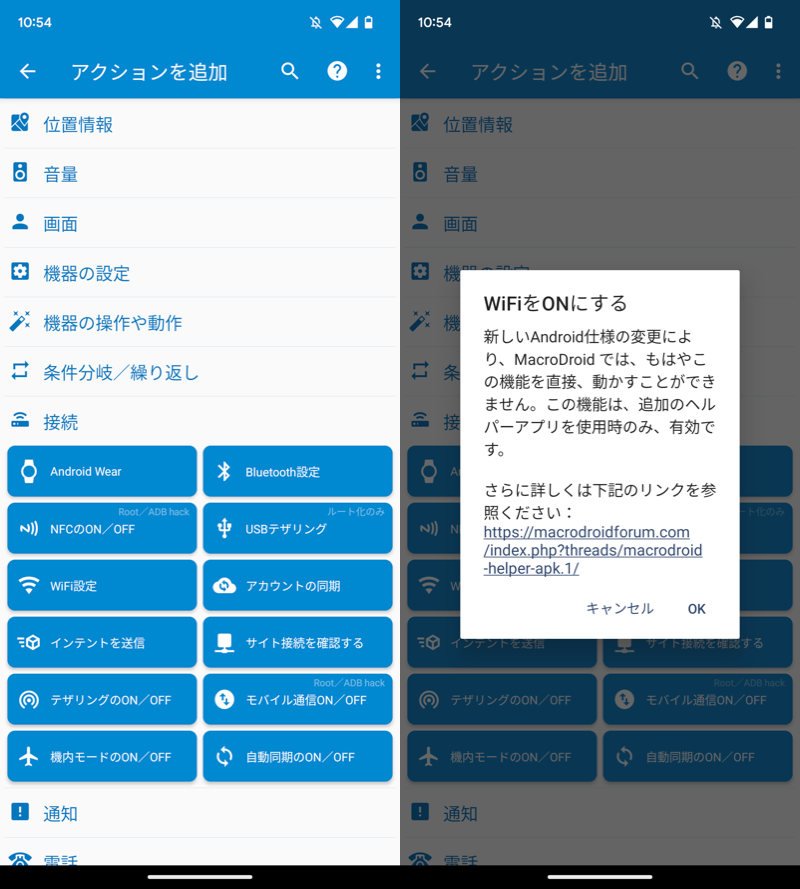Choose the 自動同期のON／OFF tile
This screenshot has height=889, width=800.
tap(297, 756)
